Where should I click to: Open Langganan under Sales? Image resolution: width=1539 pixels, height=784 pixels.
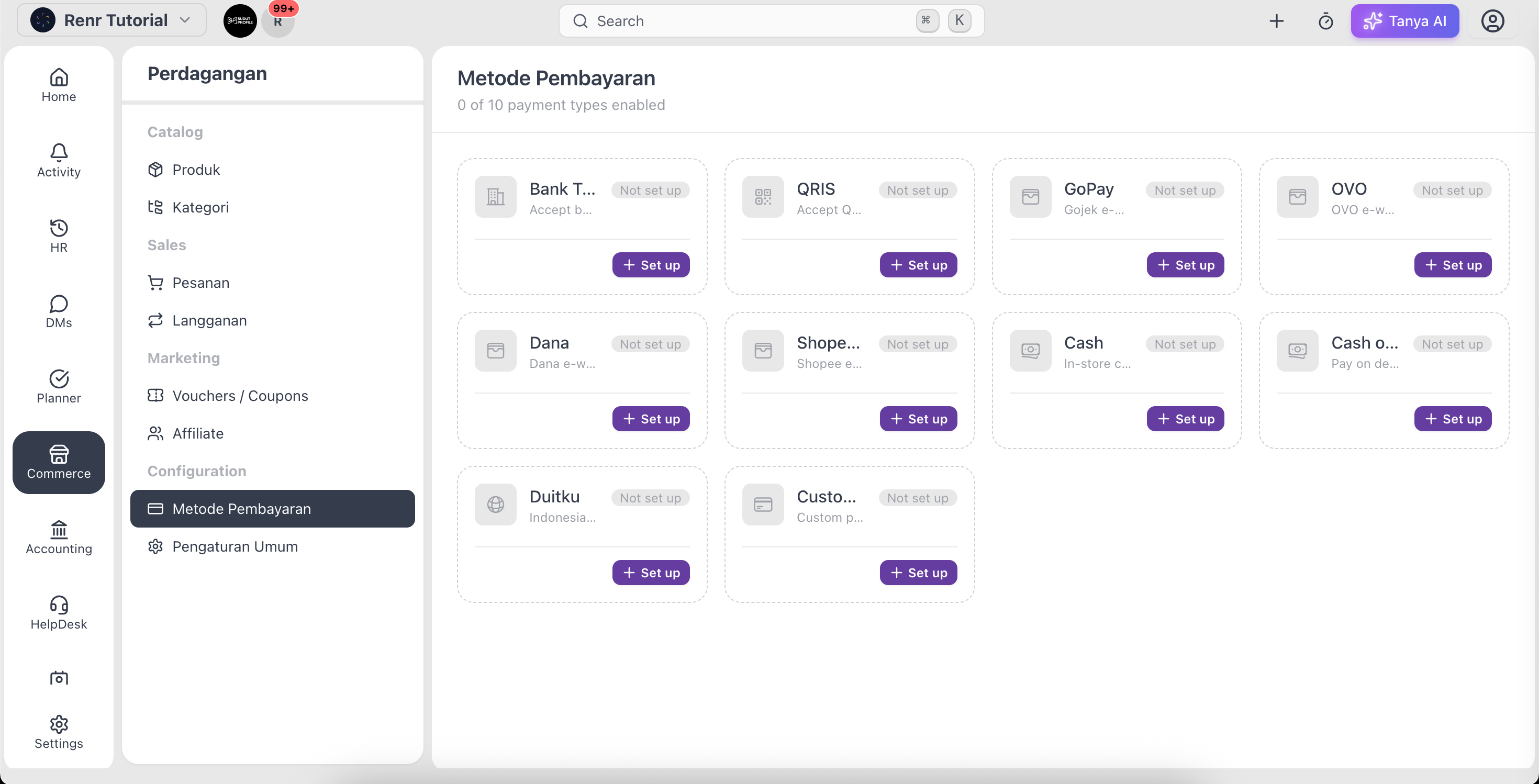(272, 320)
